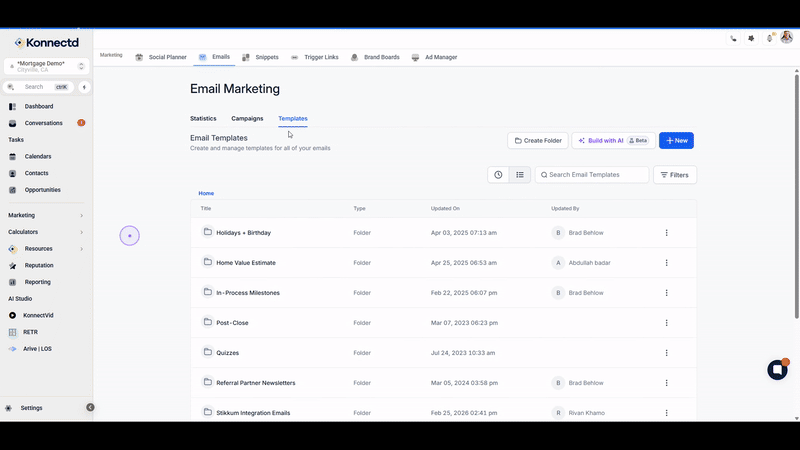
Task: Switch to Trigger Links tab
Action: (315, 57)
